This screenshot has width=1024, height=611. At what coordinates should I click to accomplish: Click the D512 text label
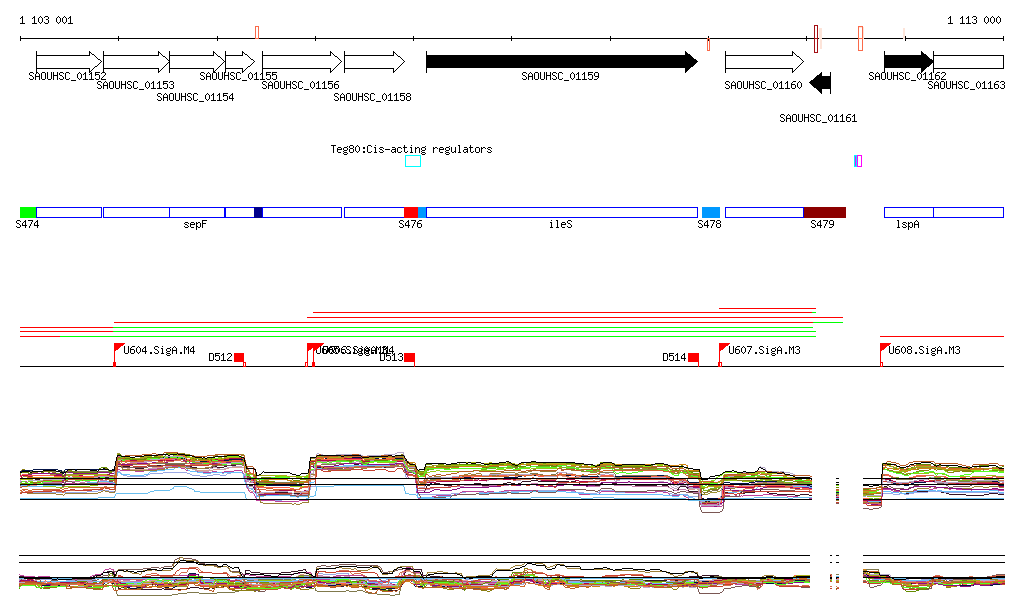(x=220, y=357)
